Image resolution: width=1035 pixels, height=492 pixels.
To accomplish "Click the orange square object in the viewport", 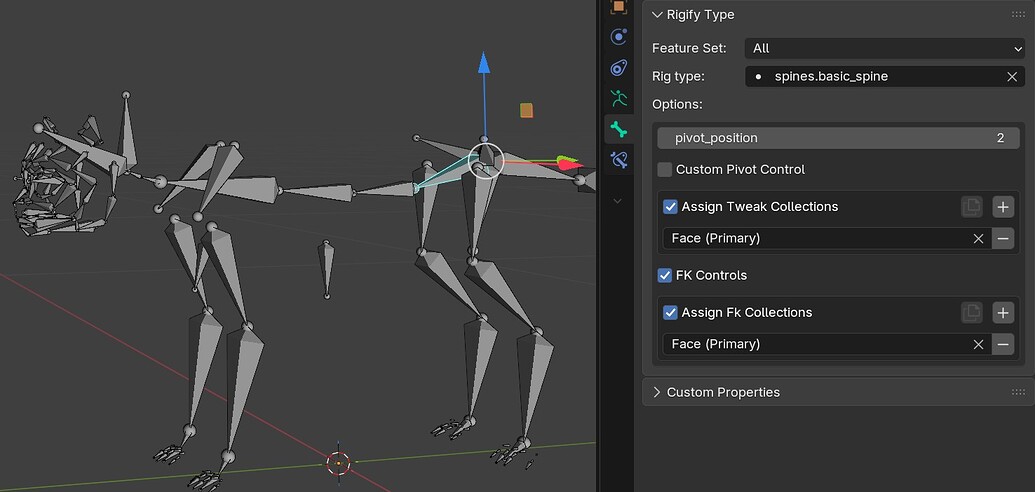I will coord(526,110).
